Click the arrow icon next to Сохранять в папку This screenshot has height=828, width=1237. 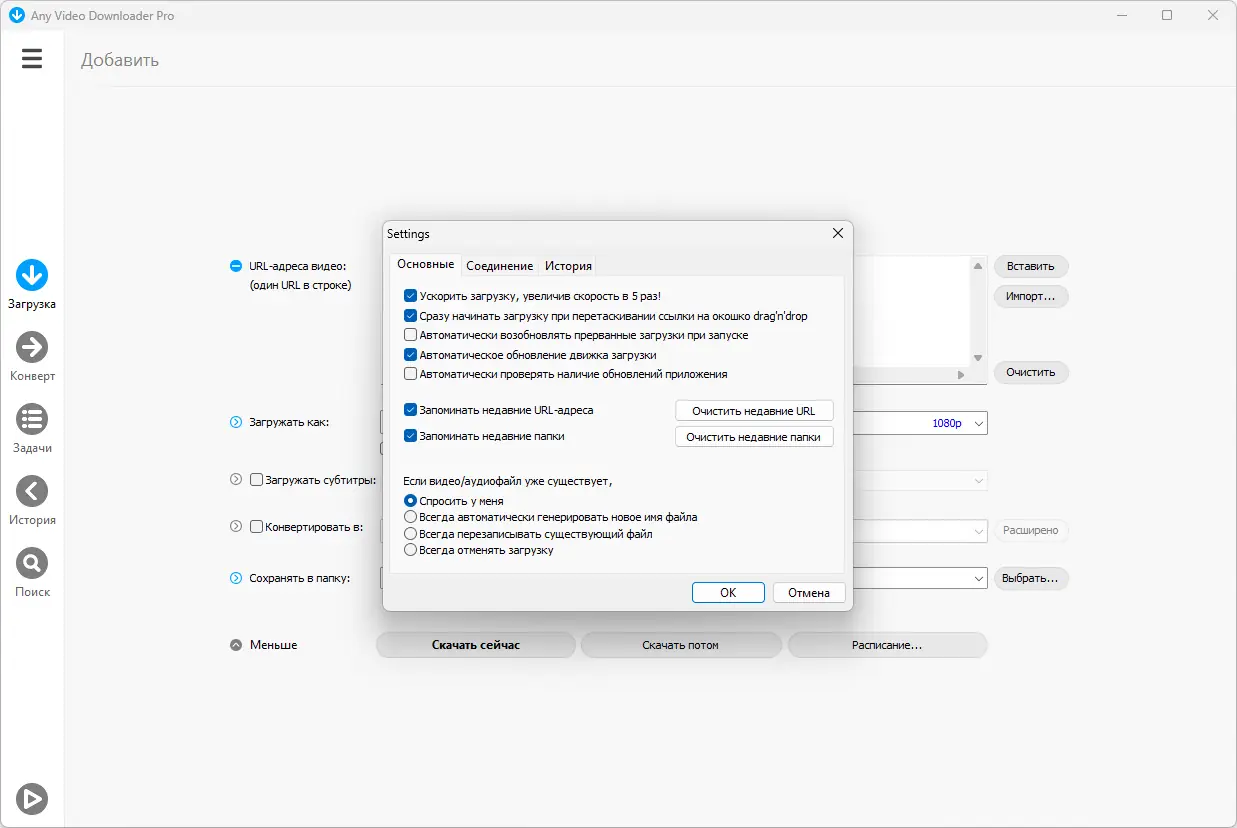tap(236, 578)
